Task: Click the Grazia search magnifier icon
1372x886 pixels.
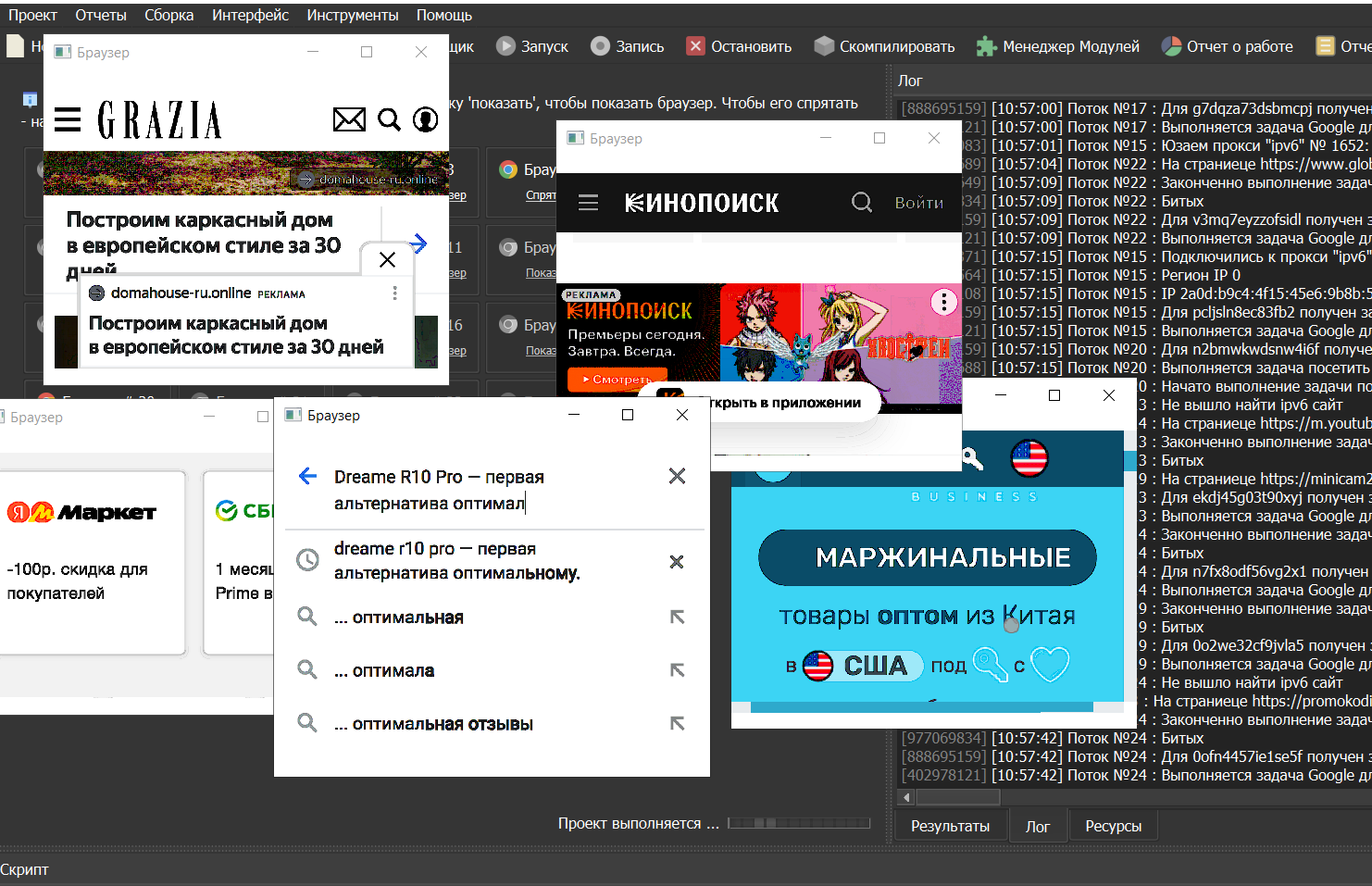Action: tap(389, 119)
